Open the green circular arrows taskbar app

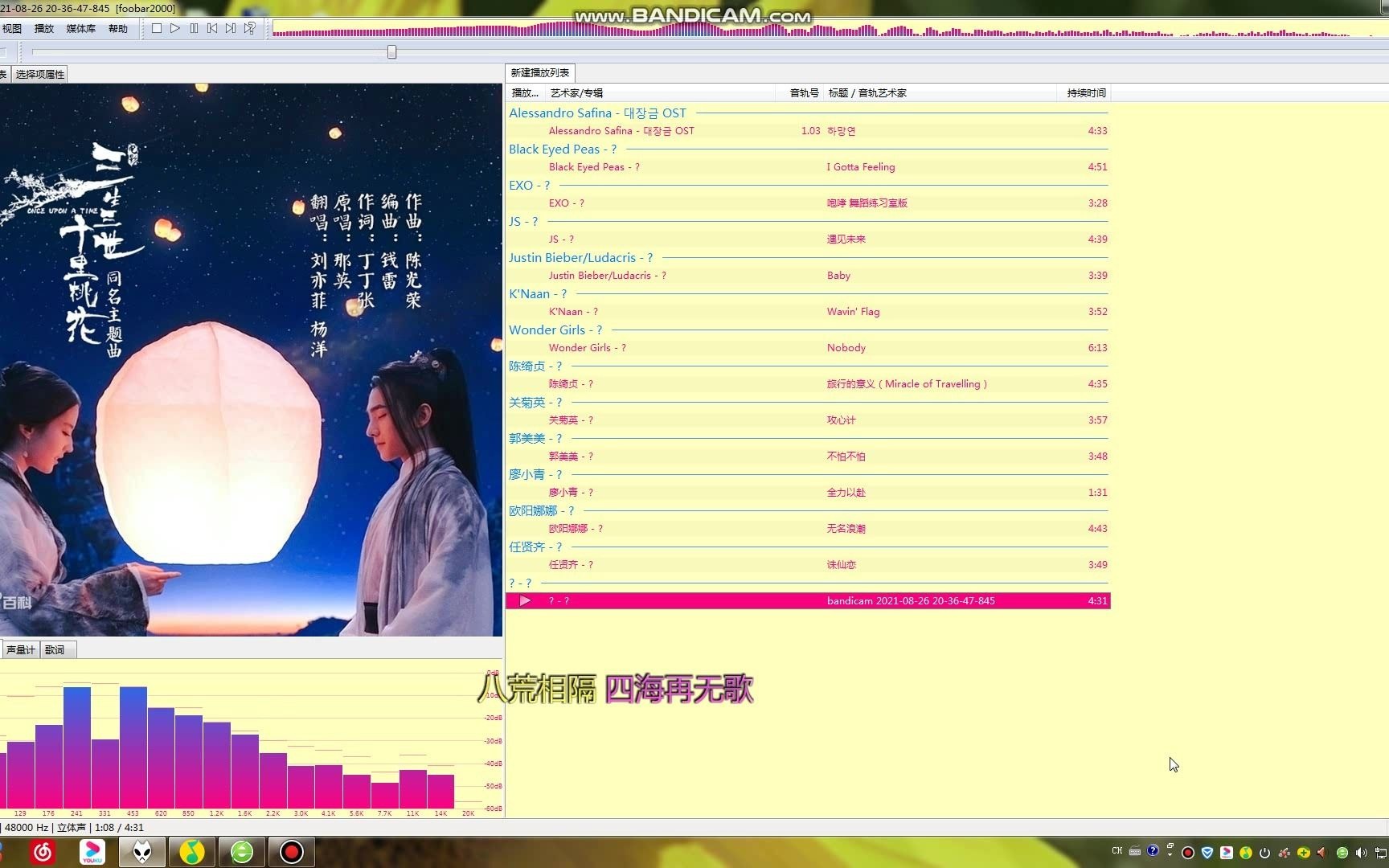coord(241,852)
